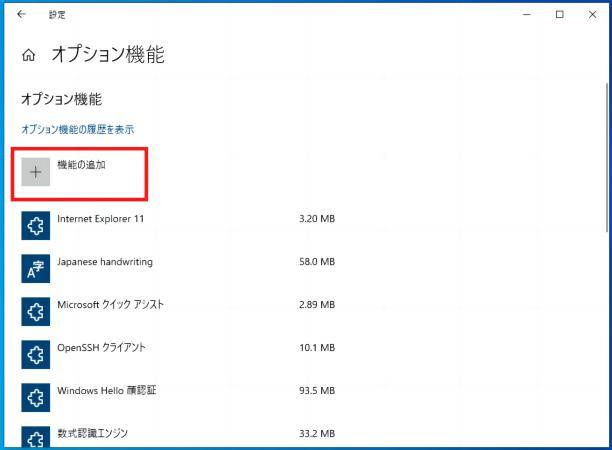Open Settings home via house icon
This screenshot has height=450, width=612.
(x=28, y=55)
